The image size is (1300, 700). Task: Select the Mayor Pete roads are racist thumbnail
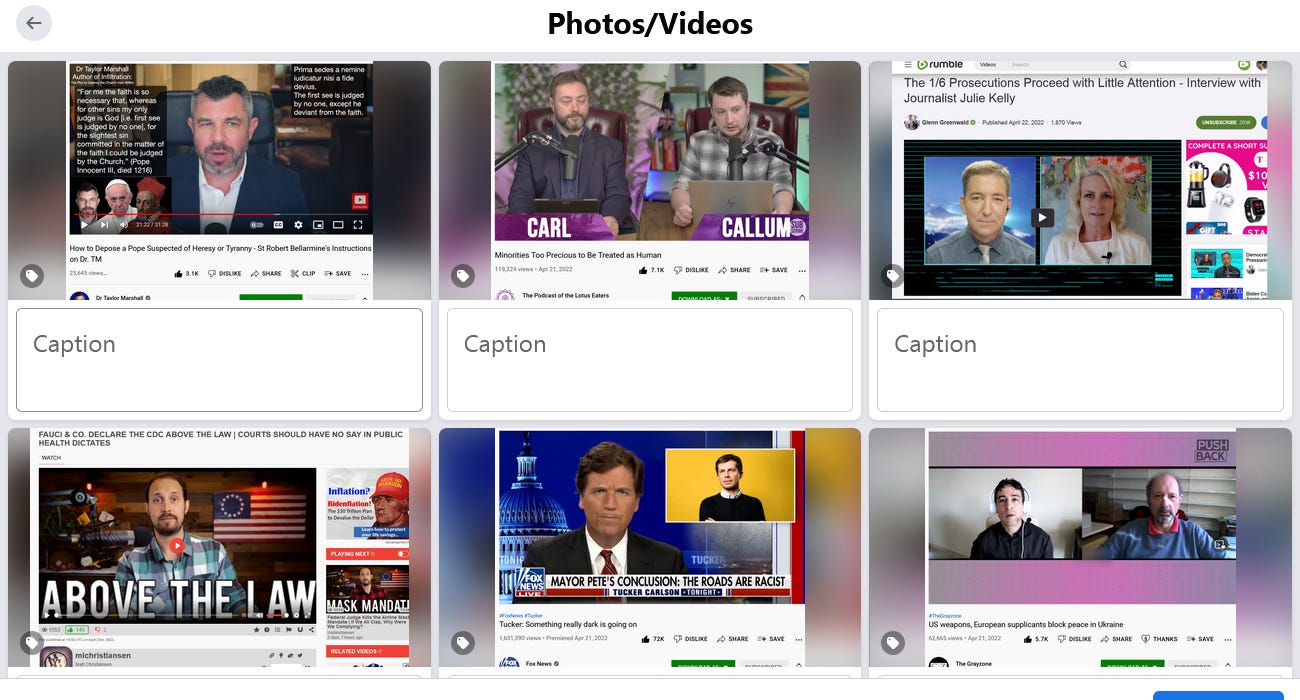tap(650, 547)
